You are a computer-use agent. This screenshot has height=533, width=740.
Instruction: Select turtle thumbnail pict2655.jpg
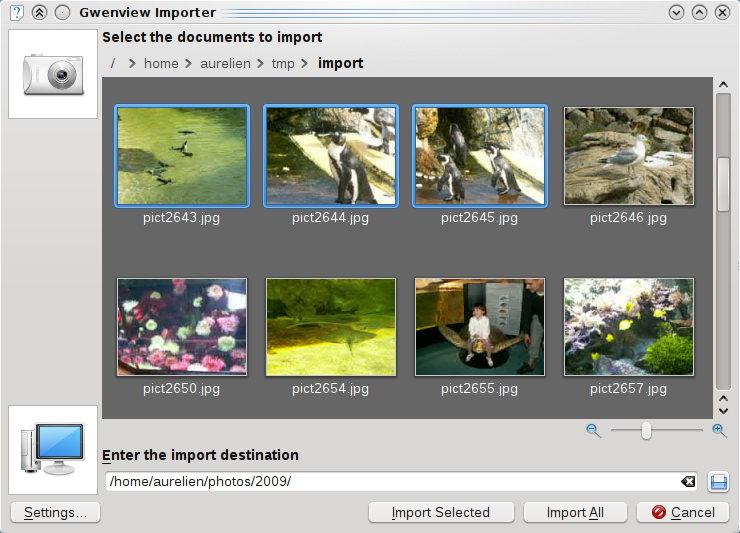(480, 327)
